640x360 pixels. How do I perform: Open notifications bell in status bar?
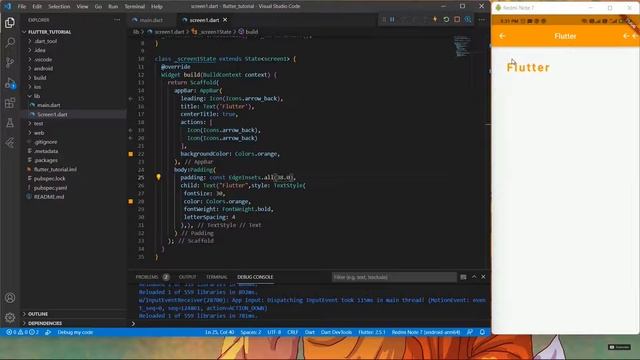(x=482, y=332)
